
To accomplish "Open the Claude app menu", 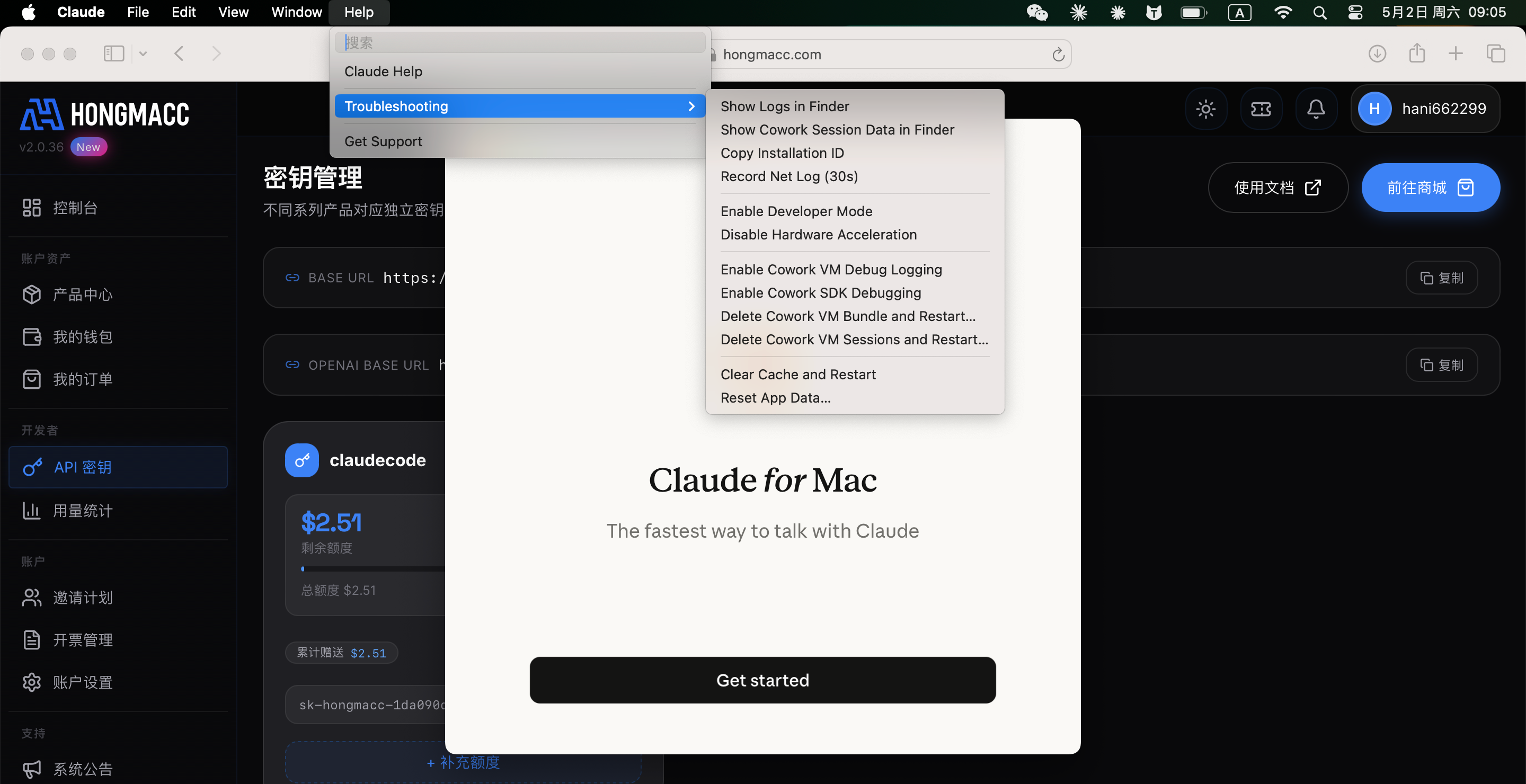I will pos(81,12).
